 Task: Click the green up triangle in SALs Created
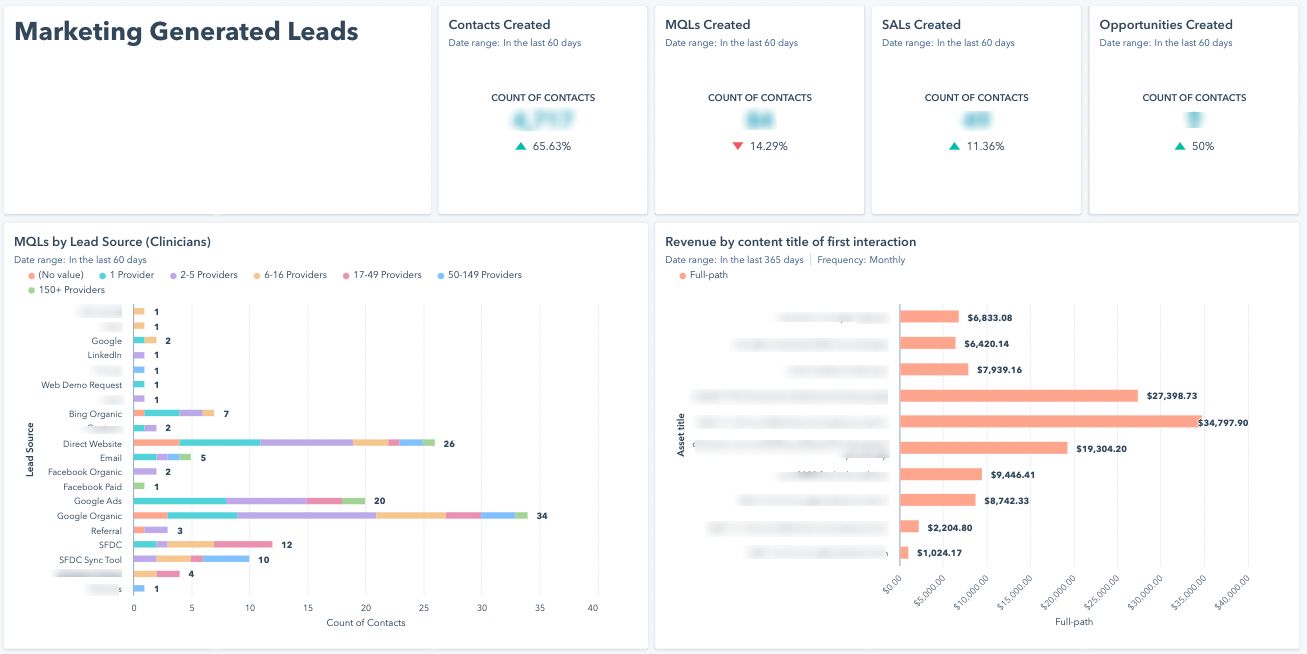tap(954, 146)
